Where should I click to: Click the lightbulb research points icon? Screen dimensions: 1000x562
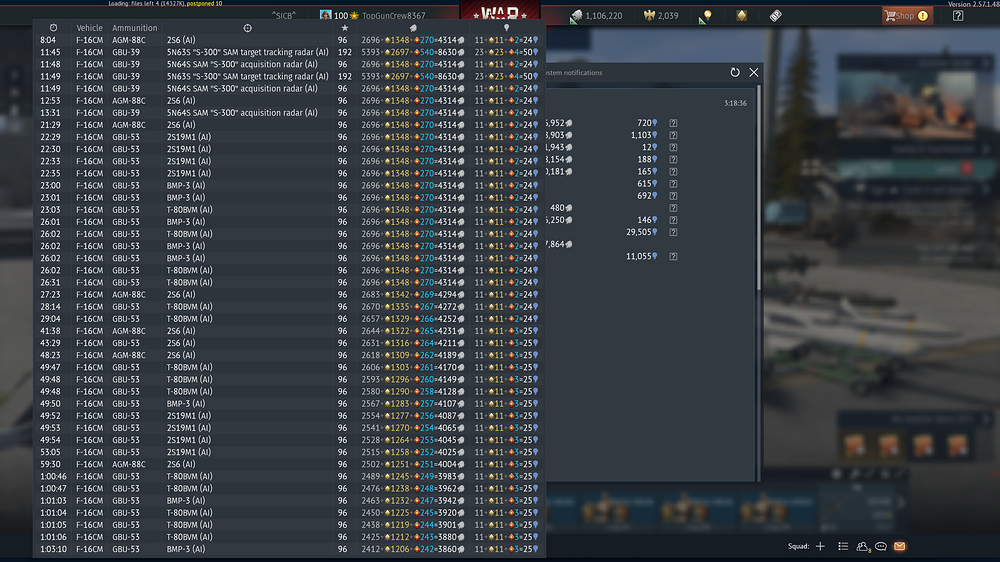click(x=705, y=16)
